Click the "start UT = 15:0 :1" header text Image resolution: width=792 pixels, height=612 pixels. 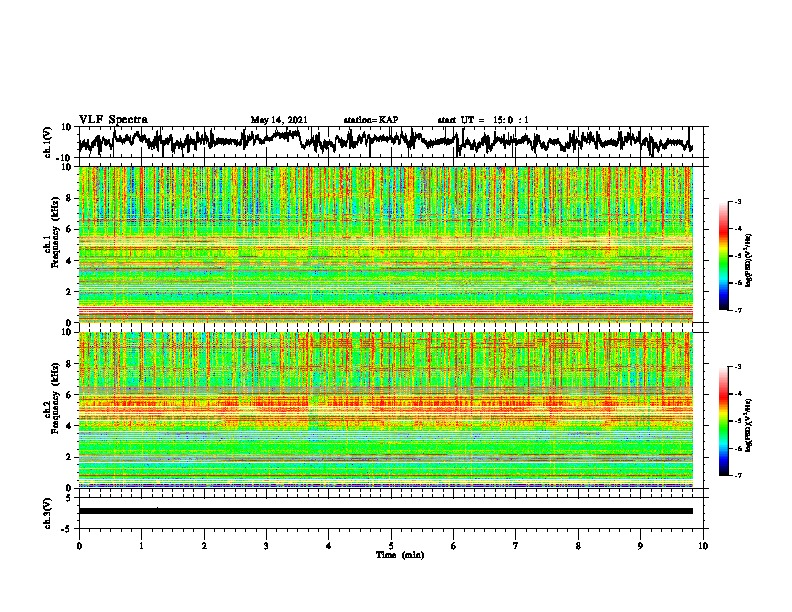483,120
